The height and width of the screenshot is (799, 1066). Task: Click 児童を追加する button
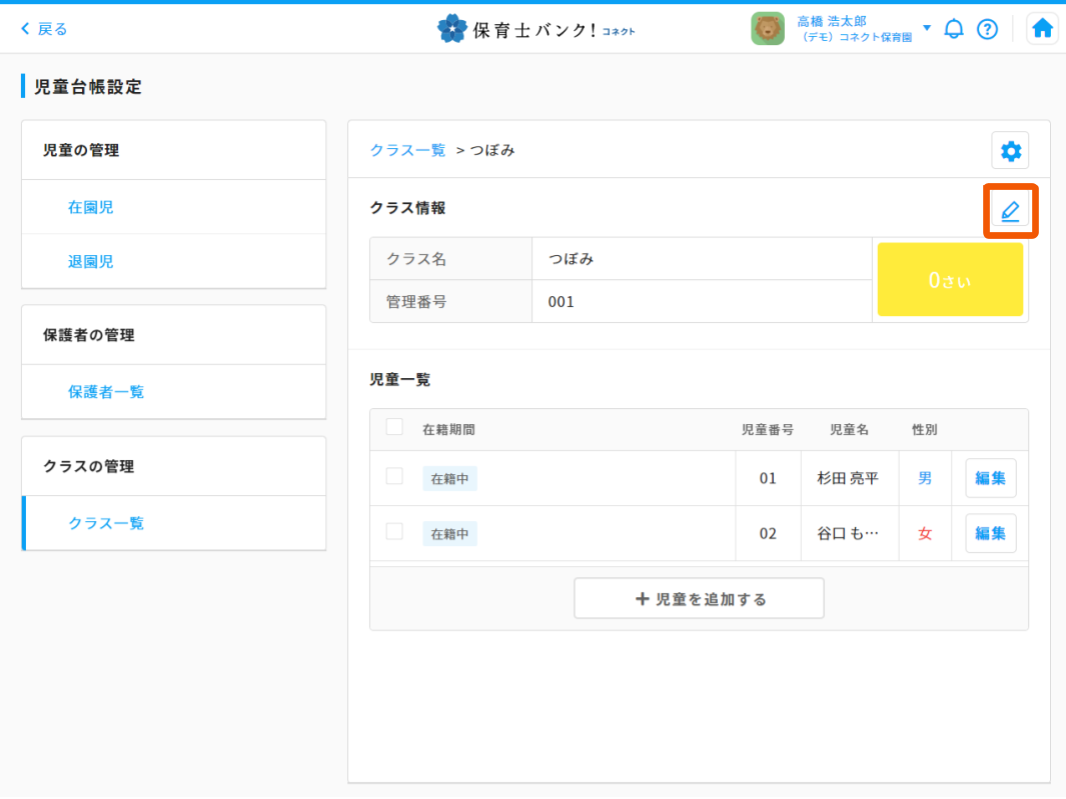click(698, 599)
